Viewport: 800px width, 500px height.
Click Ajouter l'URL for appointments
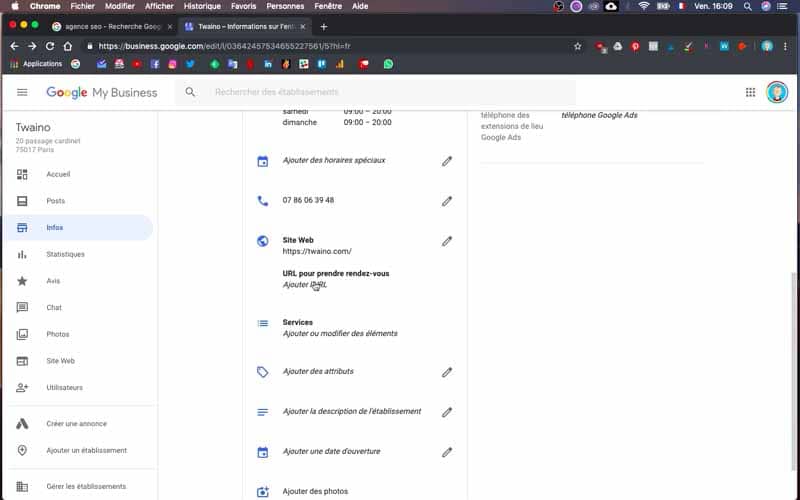tap(305, 285)
